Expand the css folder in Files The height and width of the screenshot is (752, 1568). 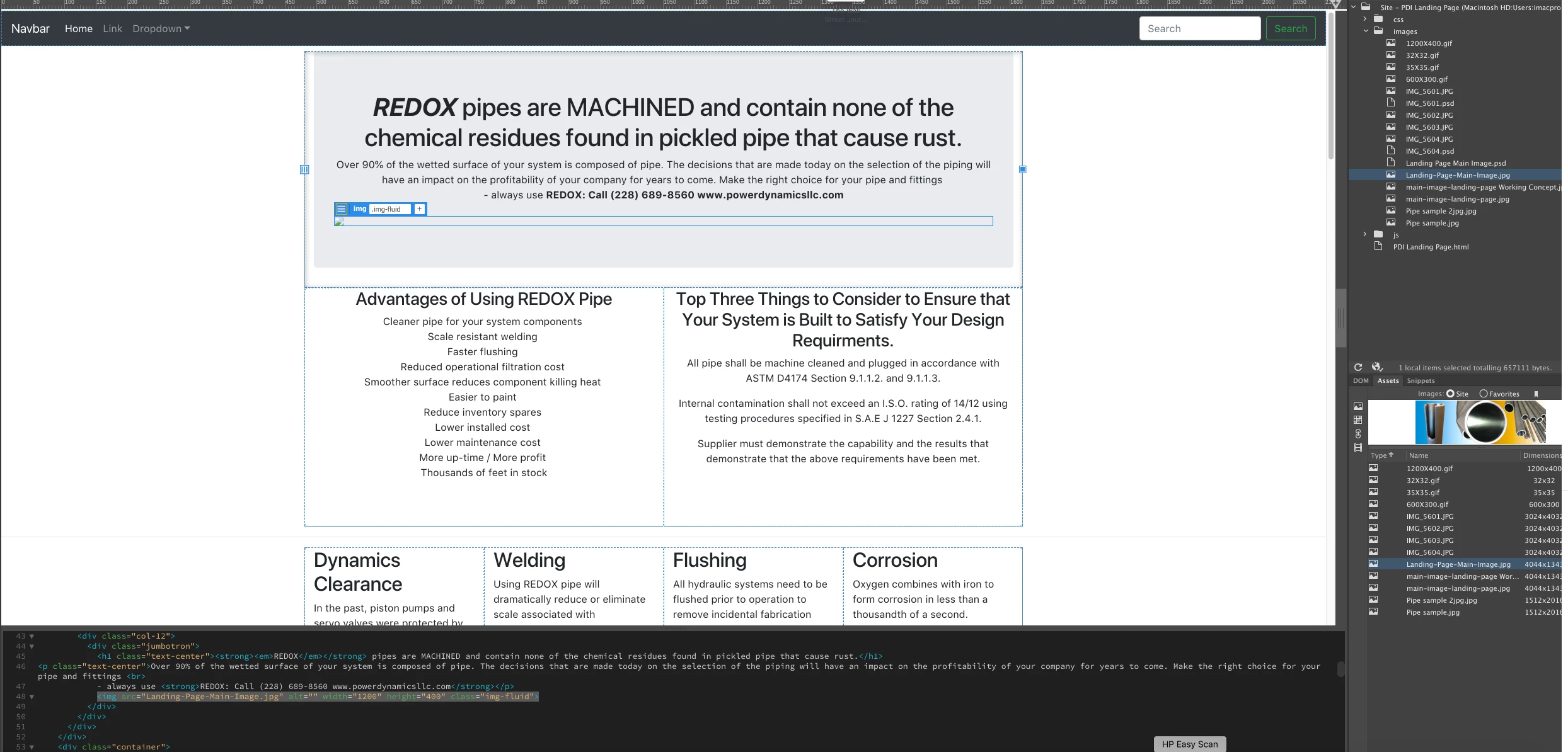coord(1365,19)
